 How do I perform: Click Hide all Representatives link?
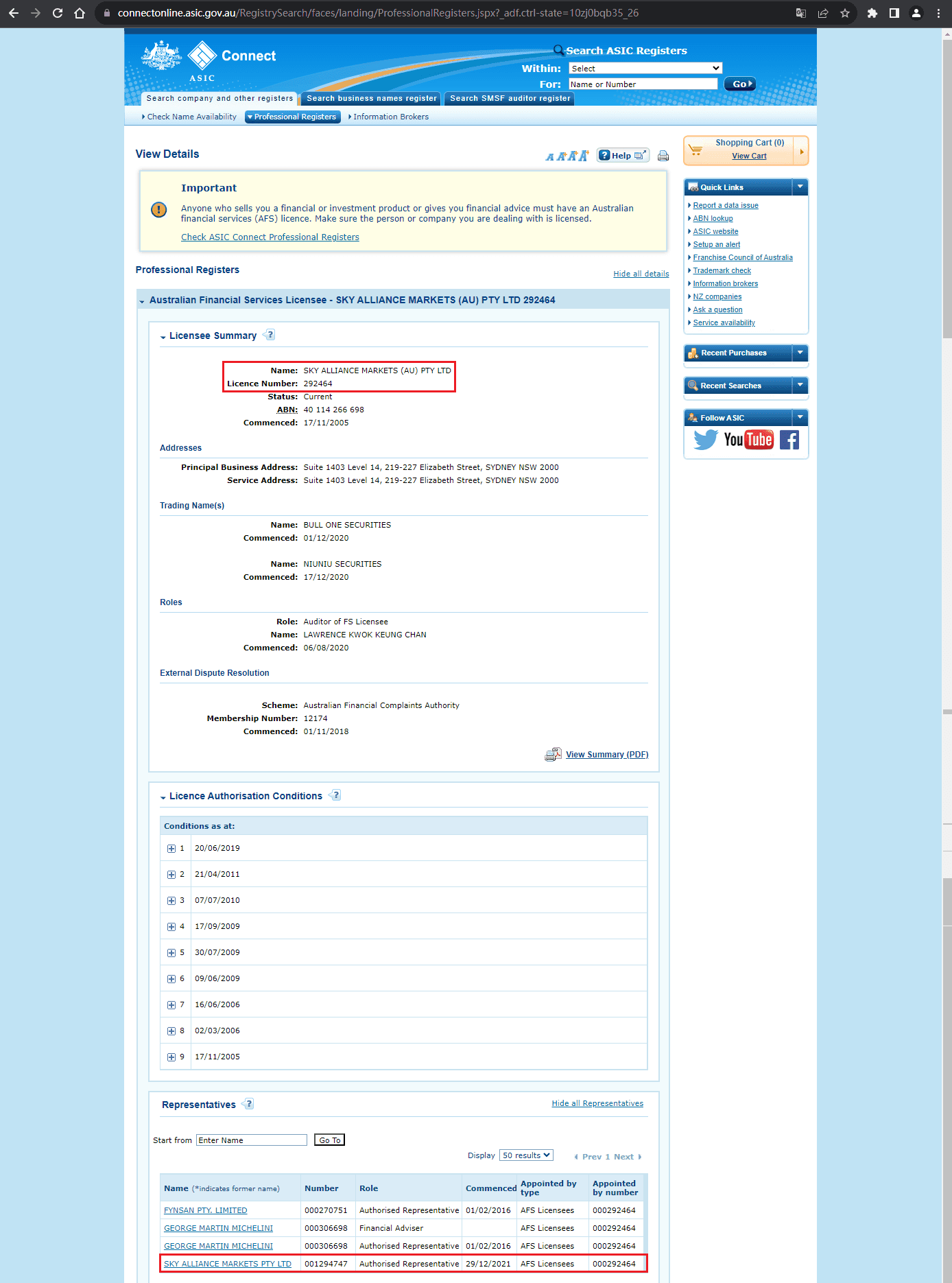597,1103
